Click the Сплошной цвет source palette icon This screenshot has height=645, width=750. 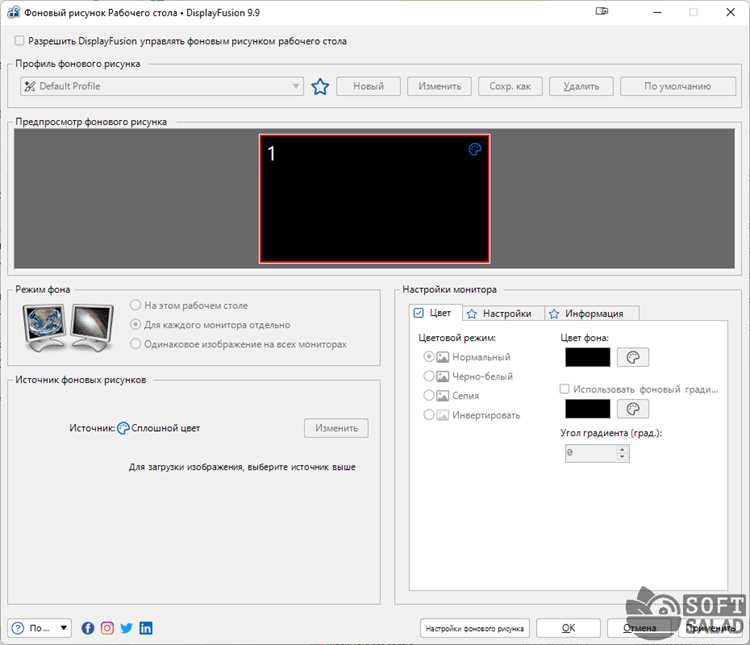[123, 428]
